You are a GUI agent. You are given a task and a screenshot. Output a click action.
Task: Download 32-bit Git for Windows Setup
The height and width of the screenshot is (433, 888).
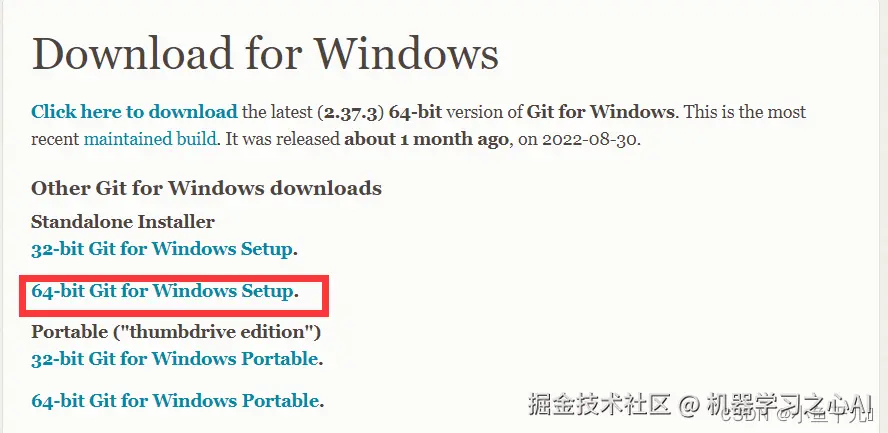tap(162, 249)
